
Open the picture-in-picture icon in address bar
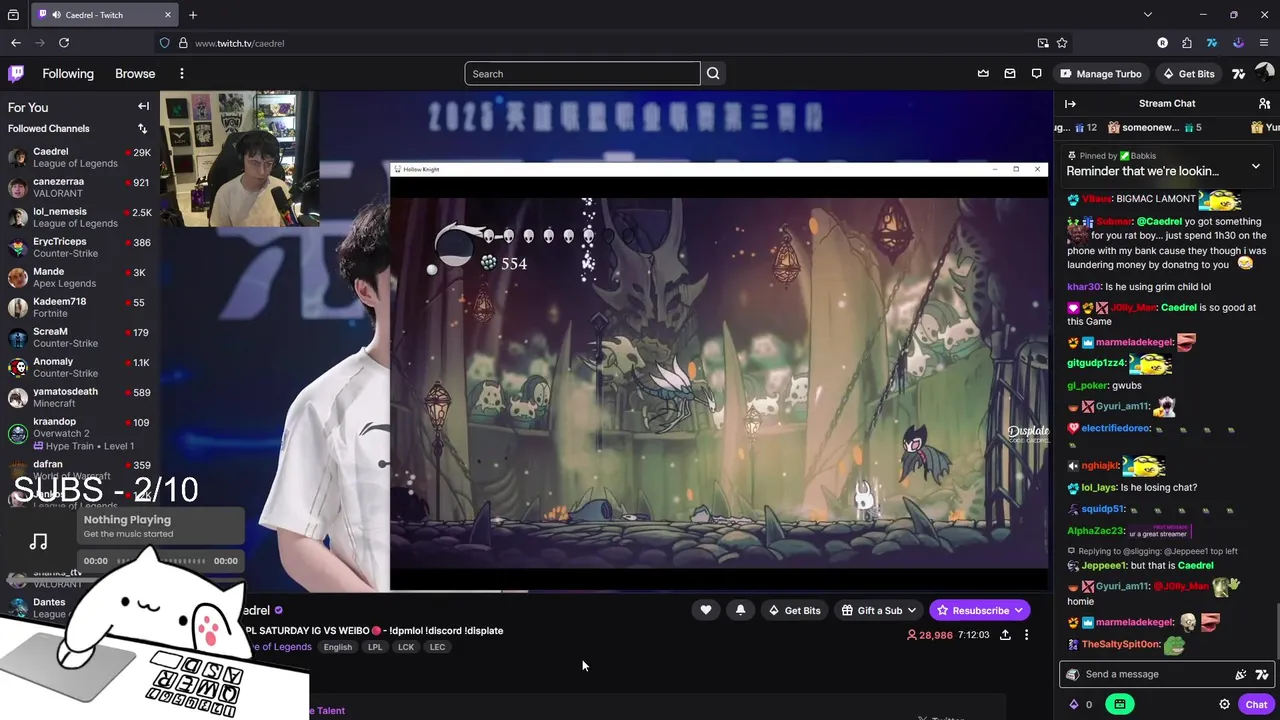click(x=1043, y=43)
